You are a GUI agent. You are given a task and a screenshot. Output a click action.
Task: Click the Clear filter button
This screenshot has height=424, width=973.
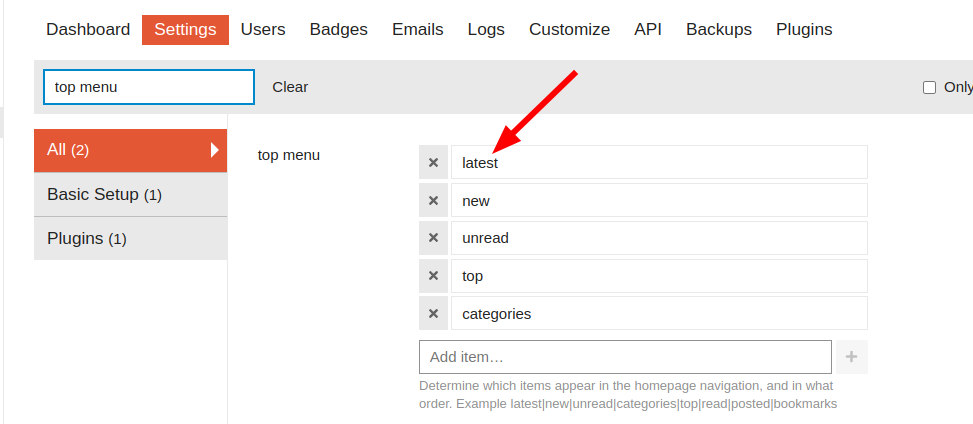(290, 87)
